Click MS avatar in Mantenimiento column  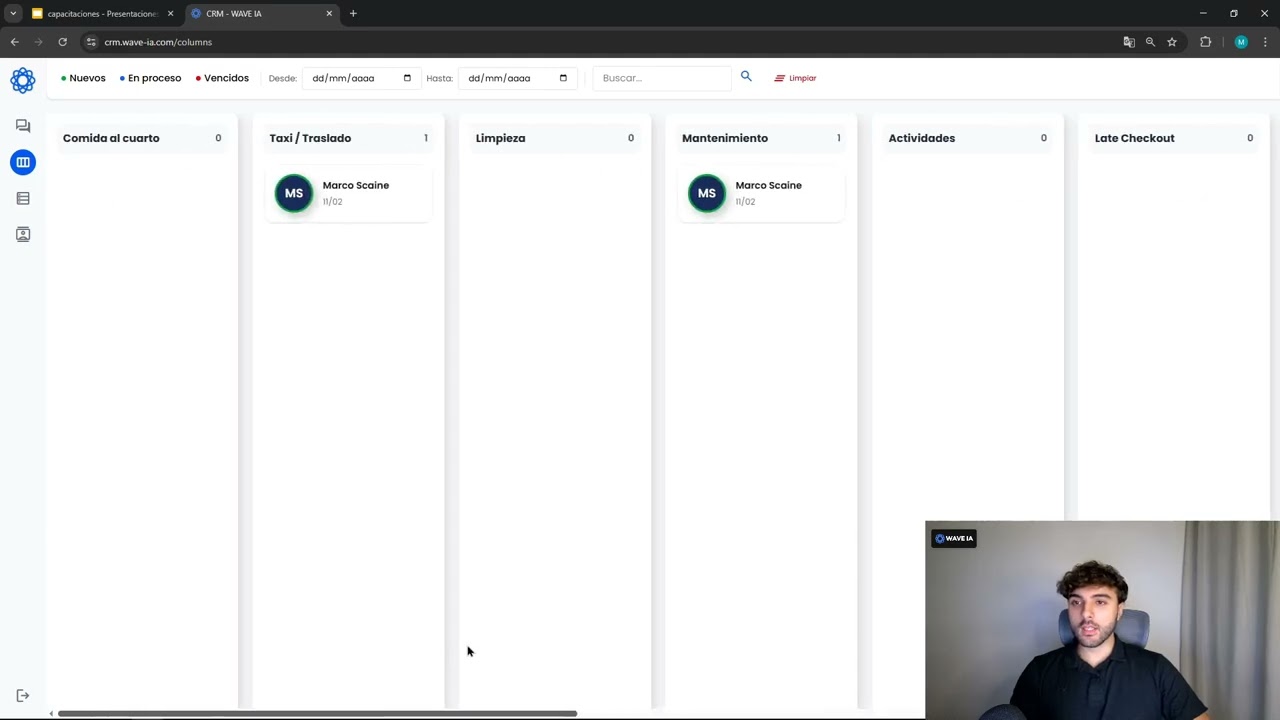707,193
